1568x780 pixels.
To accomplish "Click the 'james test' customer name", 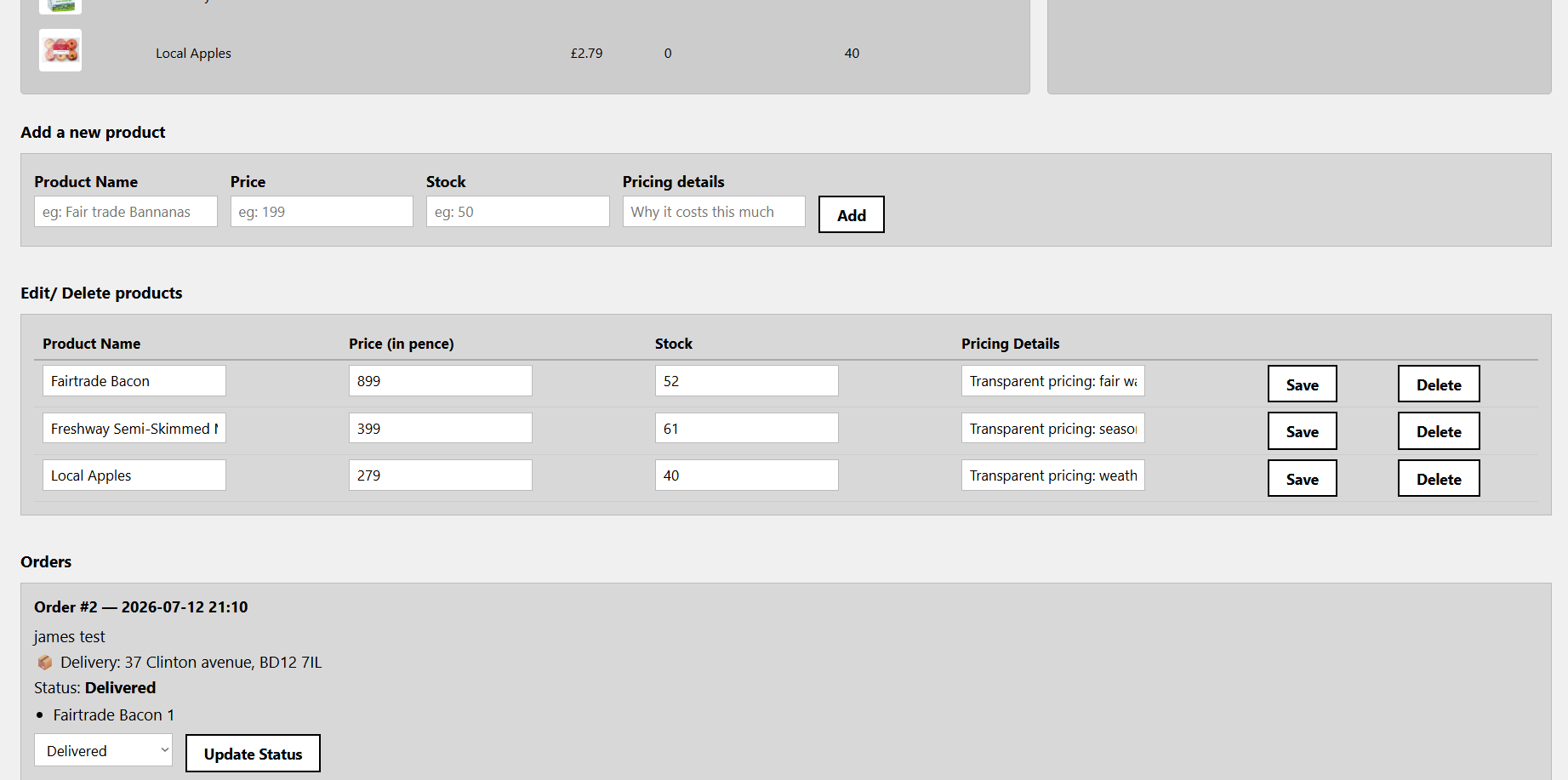I will [70, 636].
